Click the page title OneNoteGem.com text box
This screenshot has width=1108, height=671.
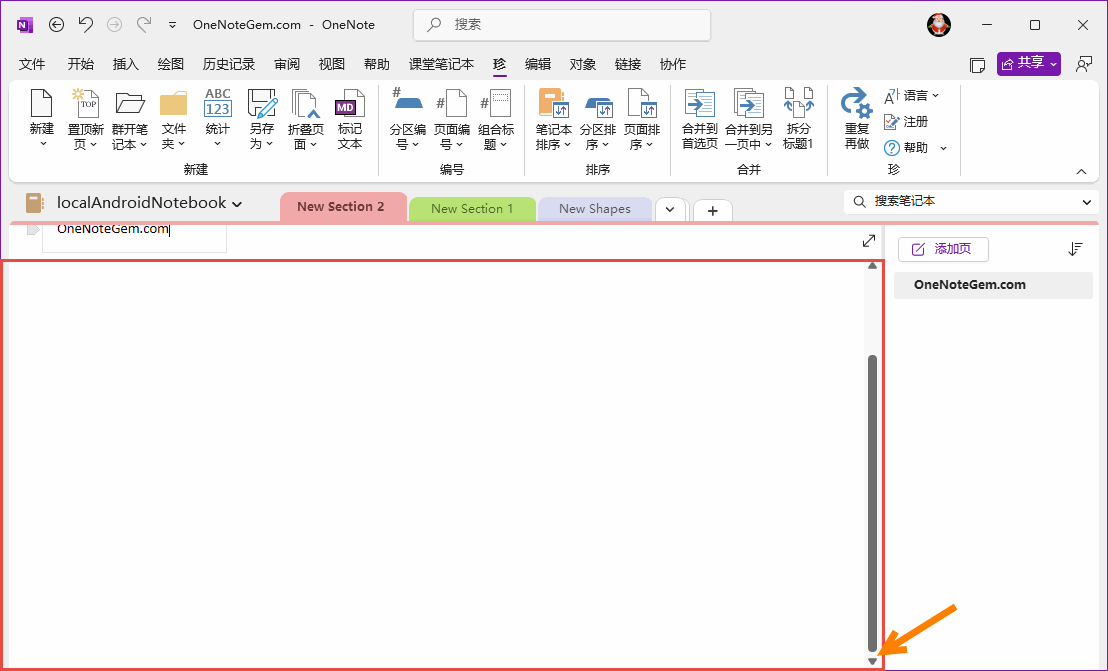pyautogui.click(x=134, y=236)
